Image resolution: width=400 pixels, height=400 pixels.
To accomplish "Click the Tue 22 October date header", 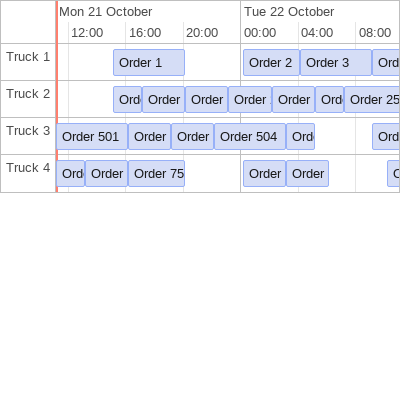I will pos(289,12).
